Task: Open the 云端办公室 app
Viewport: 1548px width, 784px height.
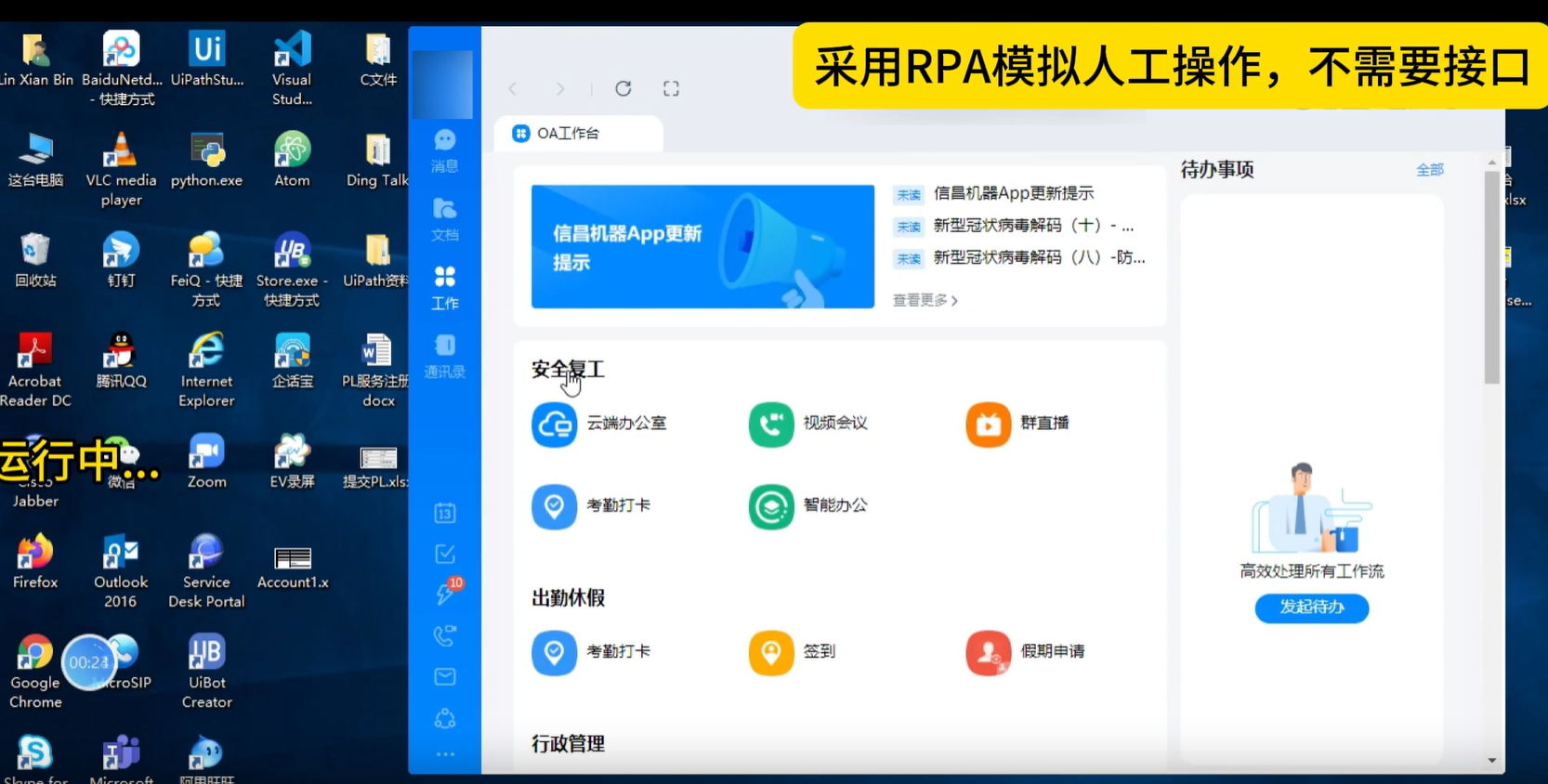Action: coord(599,425)
